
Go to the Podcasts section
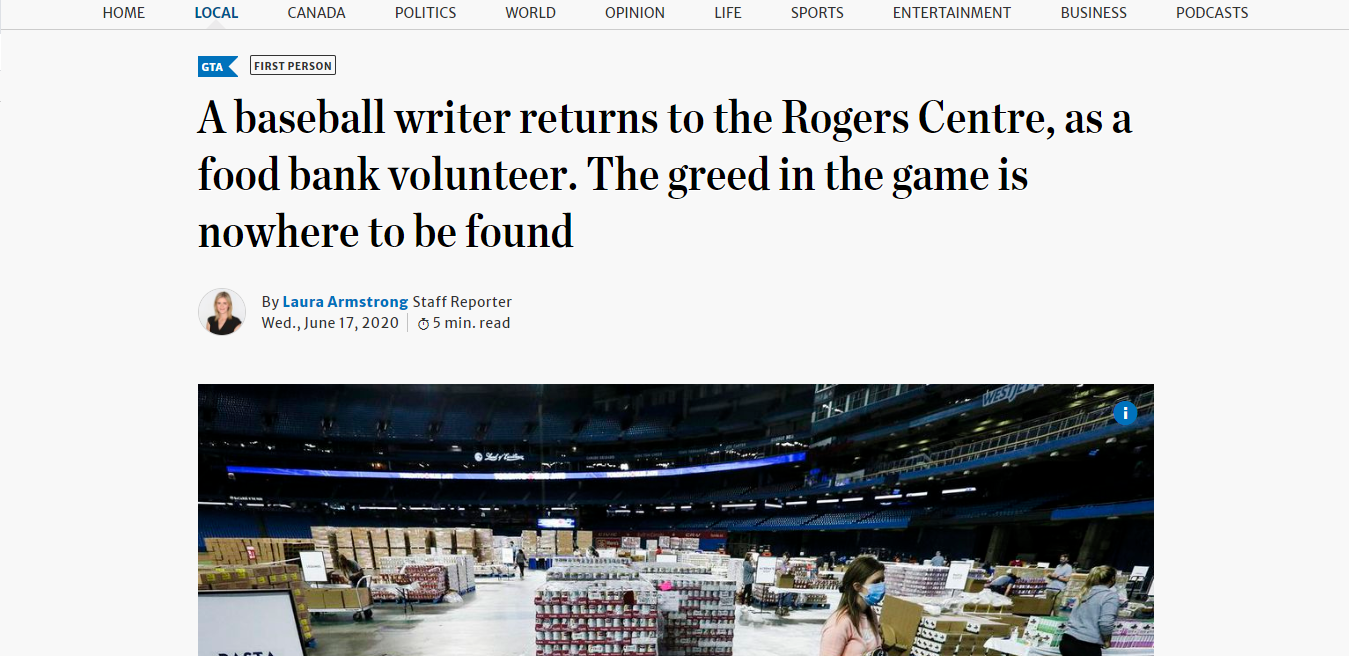(x=1212, y=13)
